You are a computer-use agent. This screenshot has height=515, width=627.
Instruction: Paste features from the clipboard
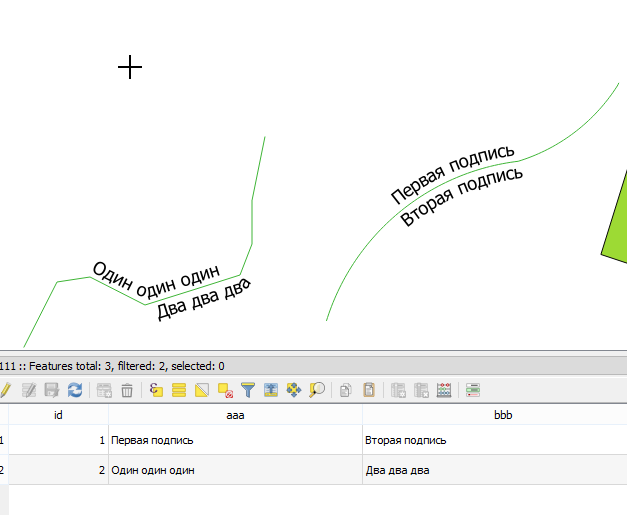[x=369, y=389]
